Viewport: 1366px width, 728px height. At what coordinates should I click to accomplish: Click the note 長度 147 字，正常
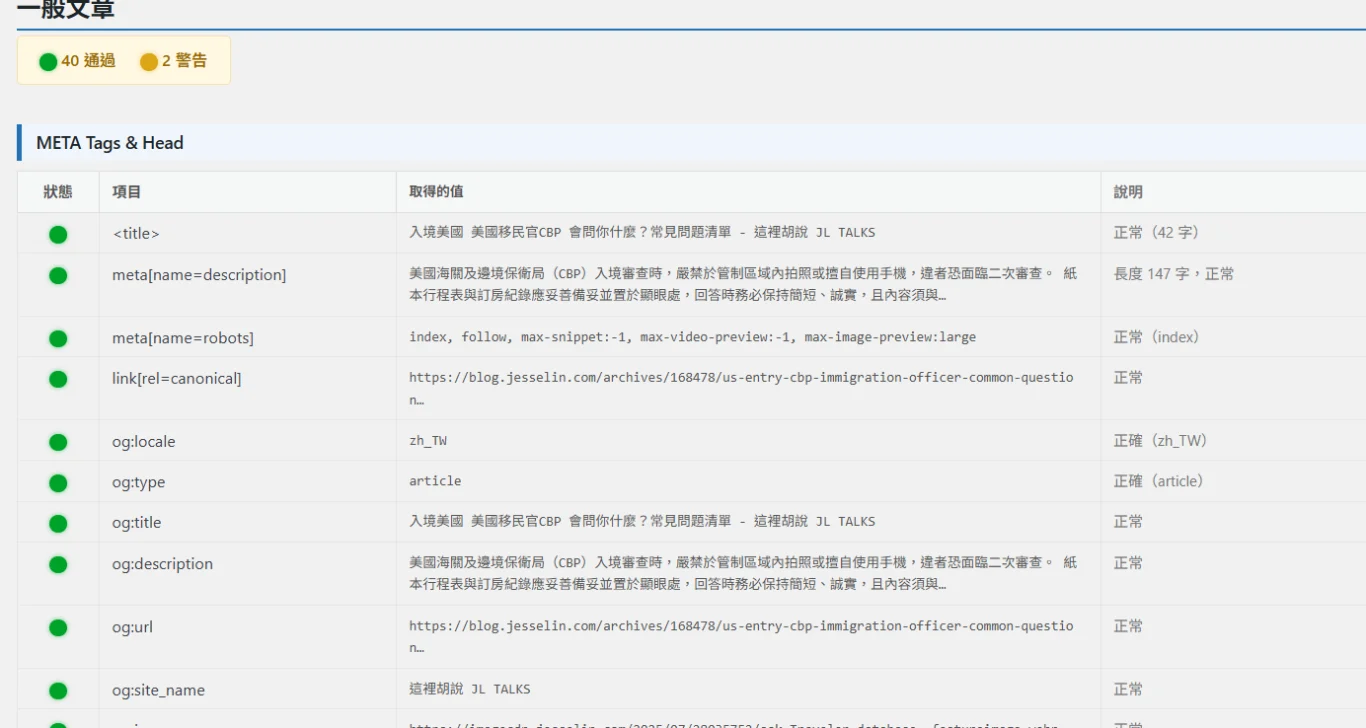1174,273
